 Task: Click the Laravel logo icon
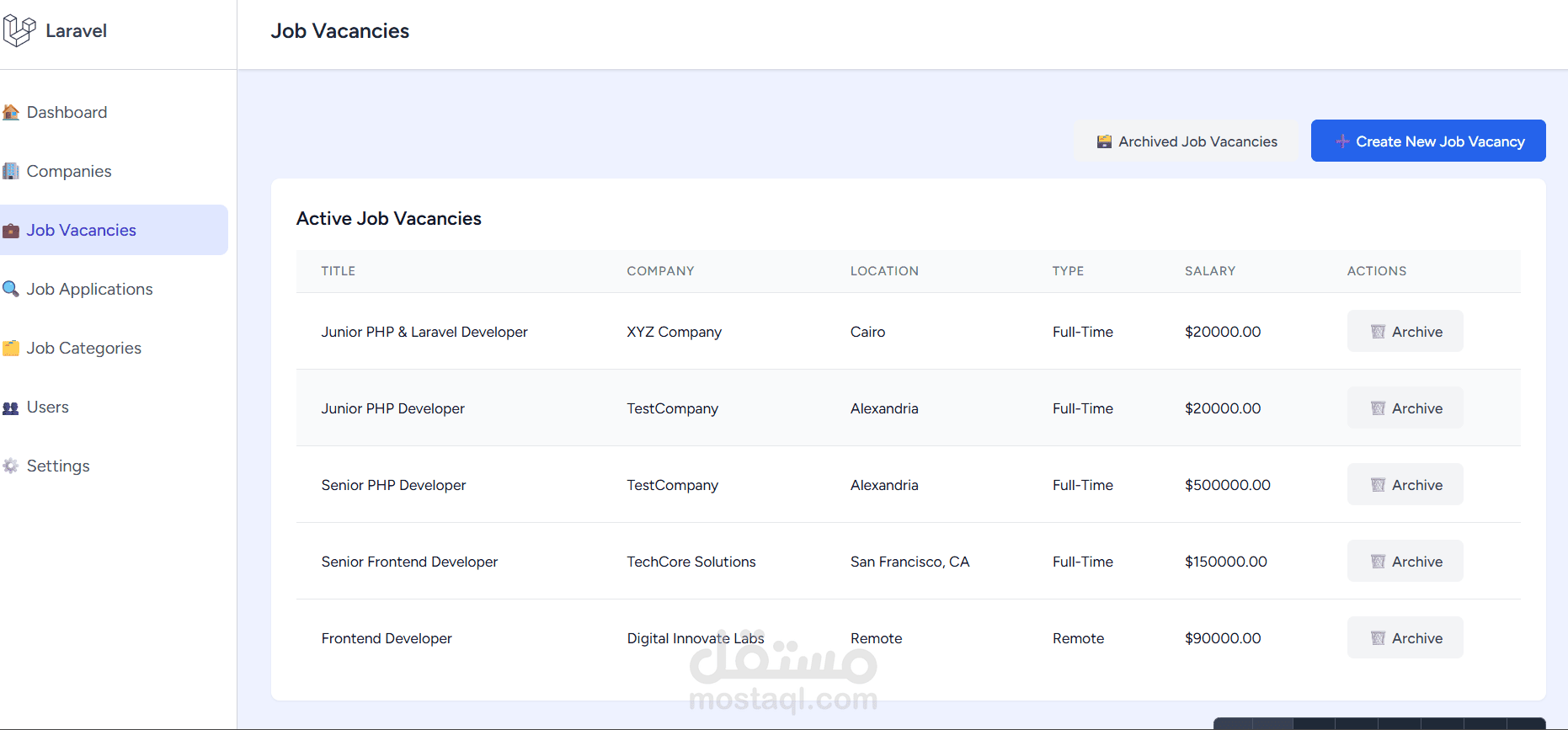click(x=19, y=31)
